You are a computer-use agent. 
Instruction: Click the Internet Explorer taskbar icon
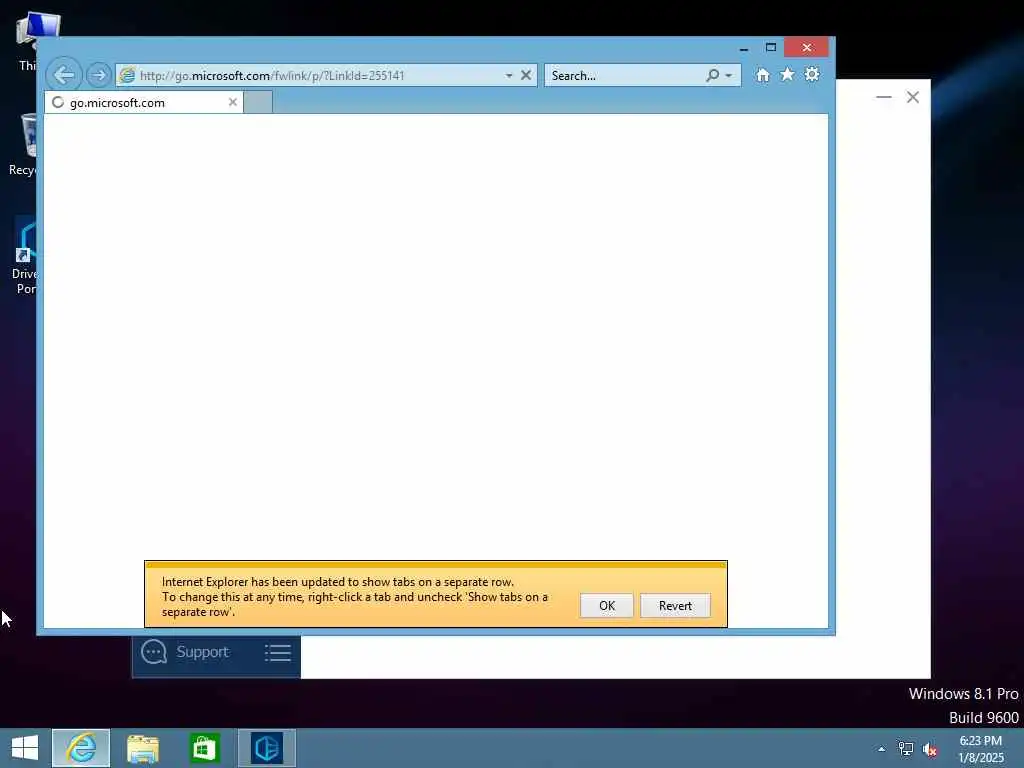pos(81,748)
